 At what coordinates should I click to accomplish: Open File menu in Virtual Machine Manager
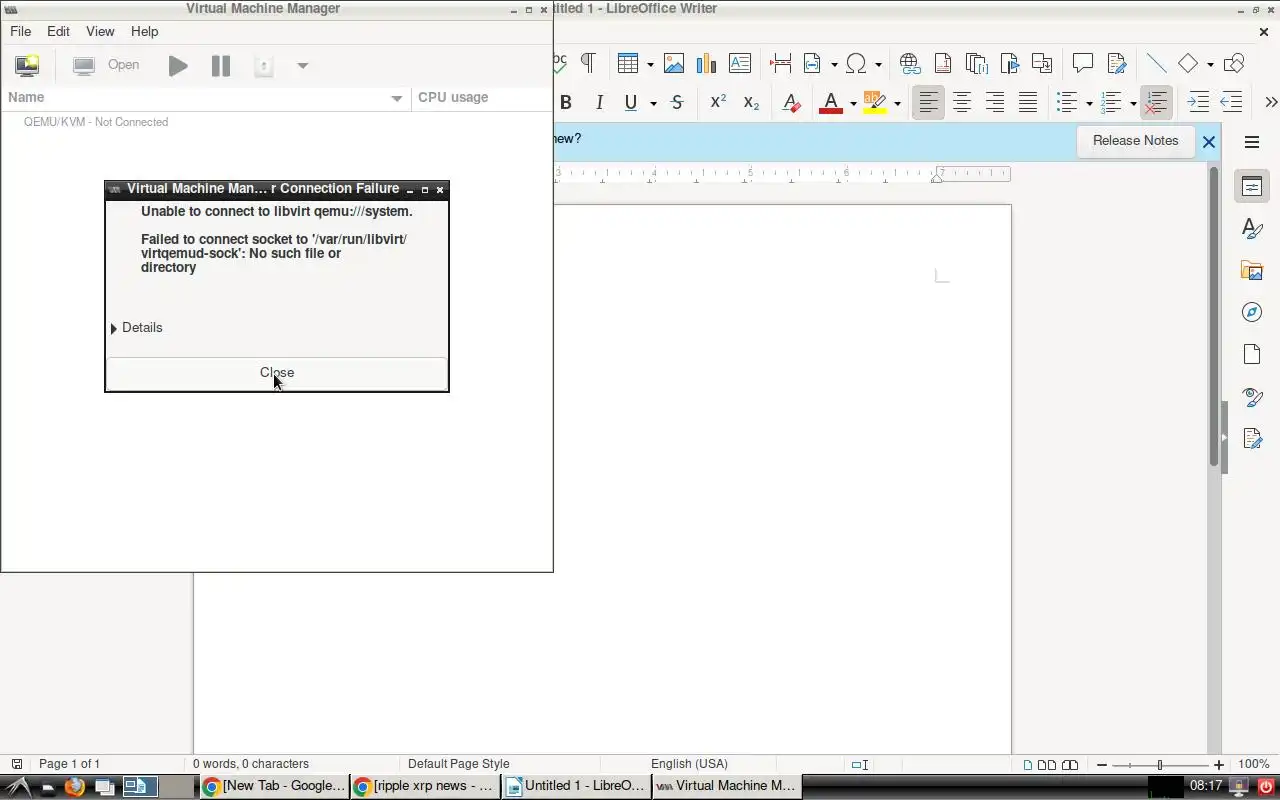coord(20,31)
